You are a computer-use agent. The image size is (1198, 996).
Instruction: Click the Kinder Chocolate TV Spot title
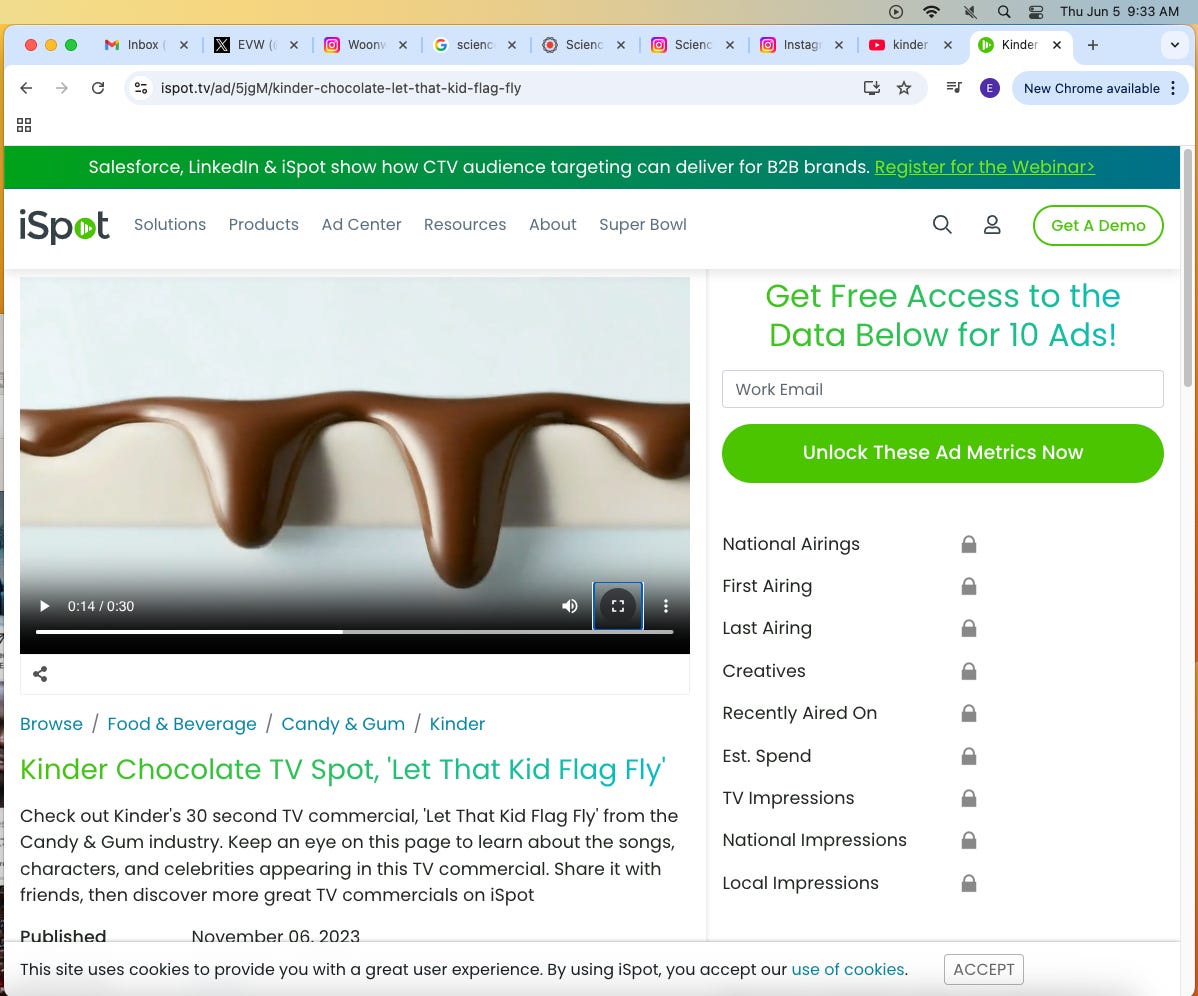pos(342,769)
